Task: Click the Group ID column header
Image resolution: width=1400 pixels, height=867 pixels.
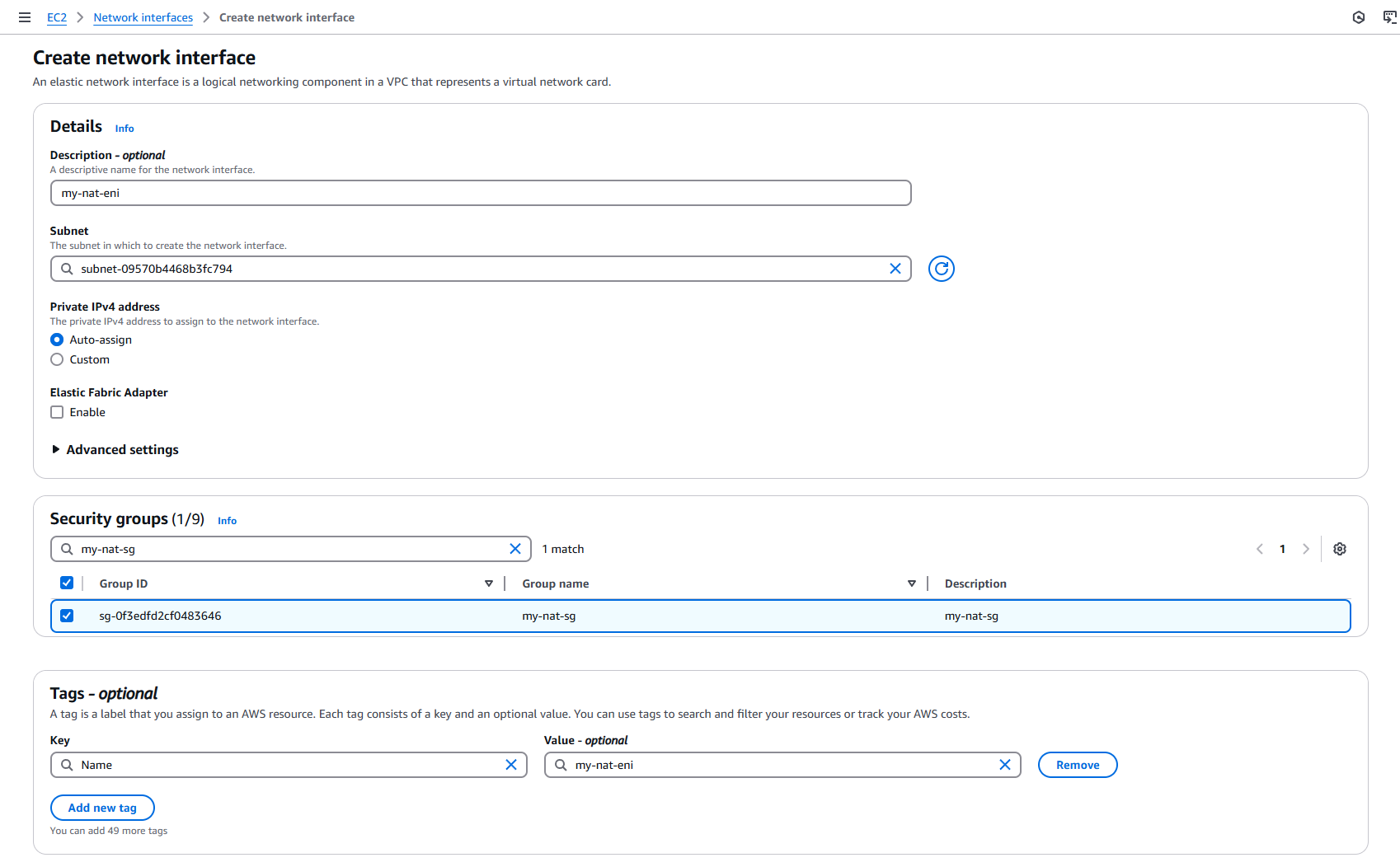Action: click(124, 583)
